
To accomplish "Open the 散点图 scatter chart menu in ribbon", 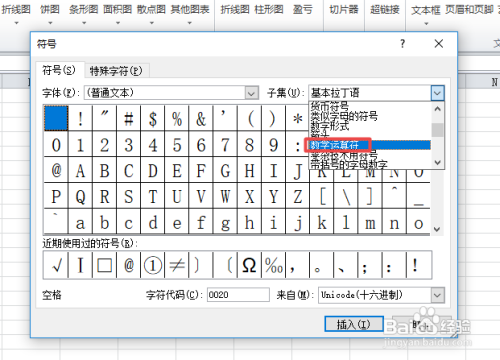I will coord(151,14).
